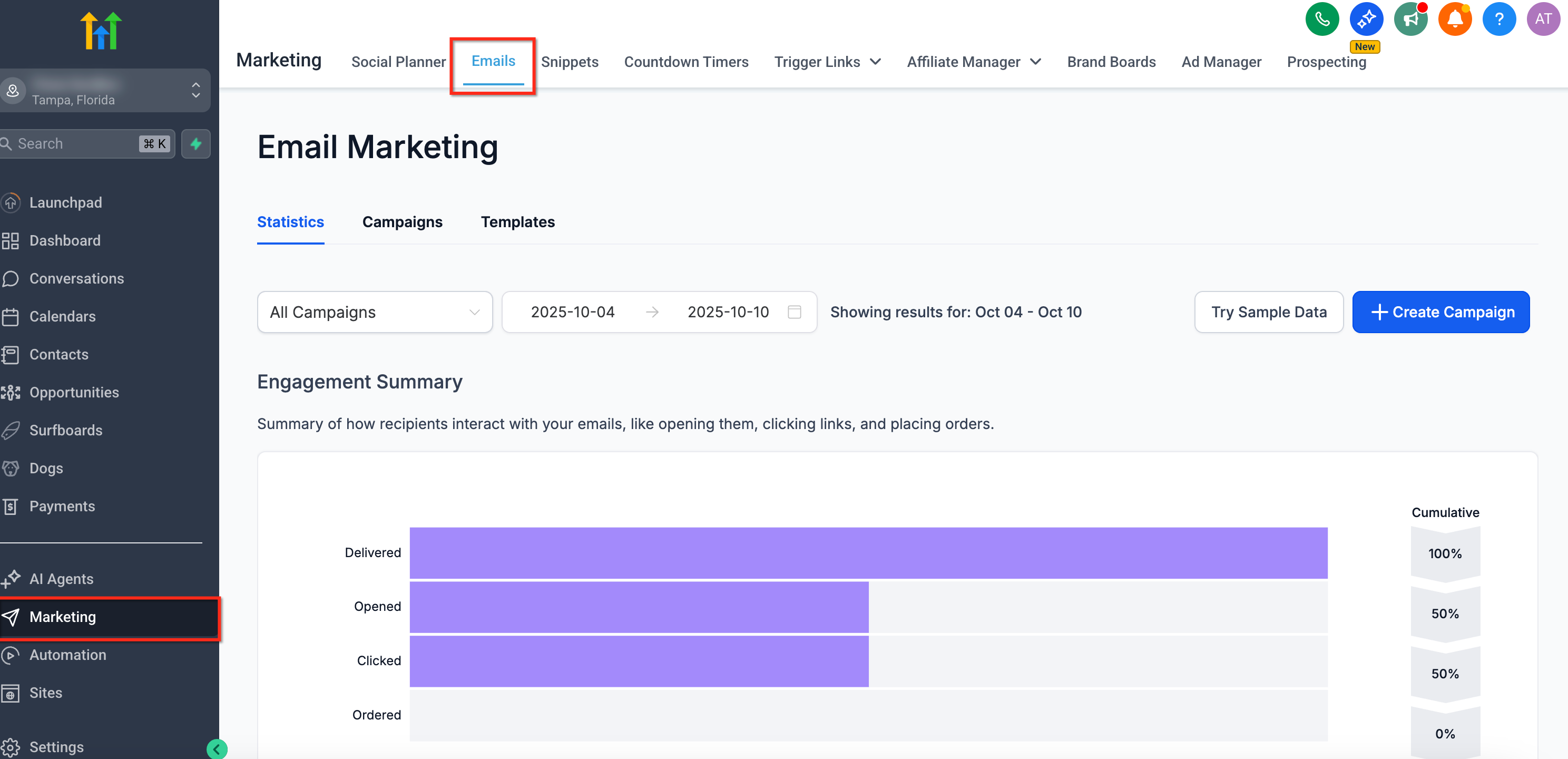The image size is (1568, 759).
Task: Expand the All Campaigns dropdown
Action: 374,312
